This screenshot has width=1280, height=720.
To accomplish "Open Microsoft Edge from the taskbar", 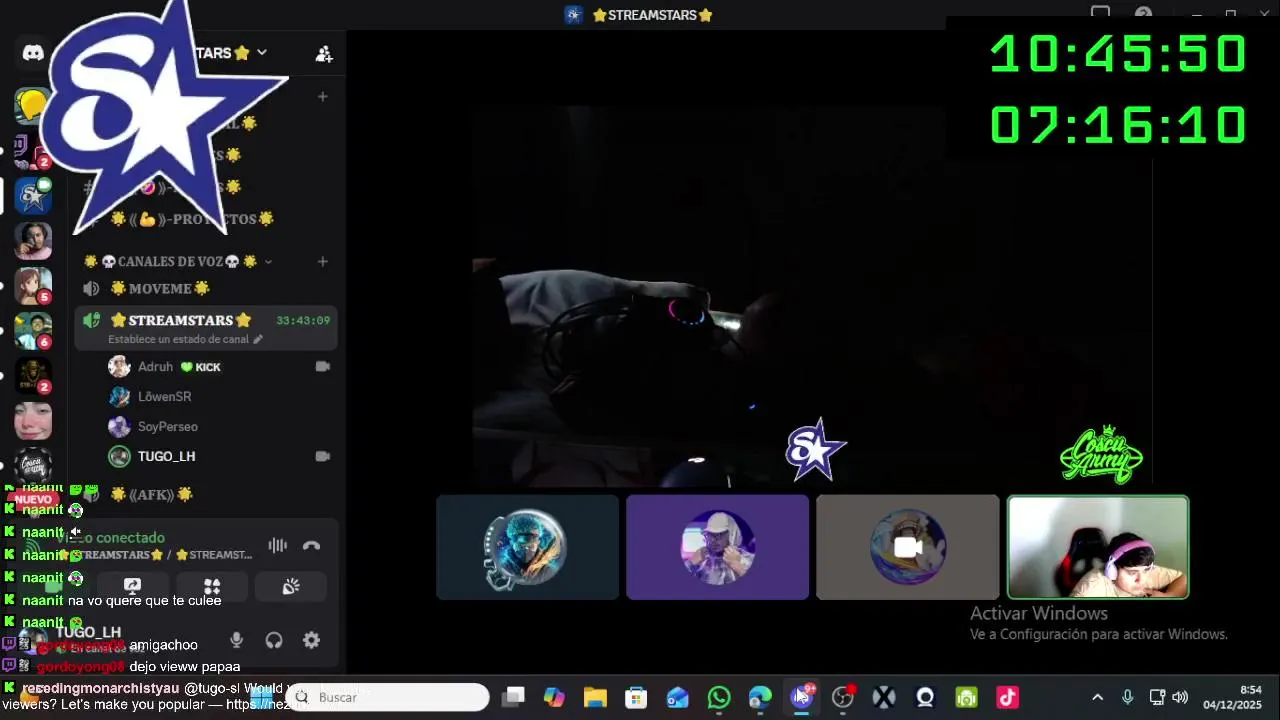I will [x=760, y=697].
